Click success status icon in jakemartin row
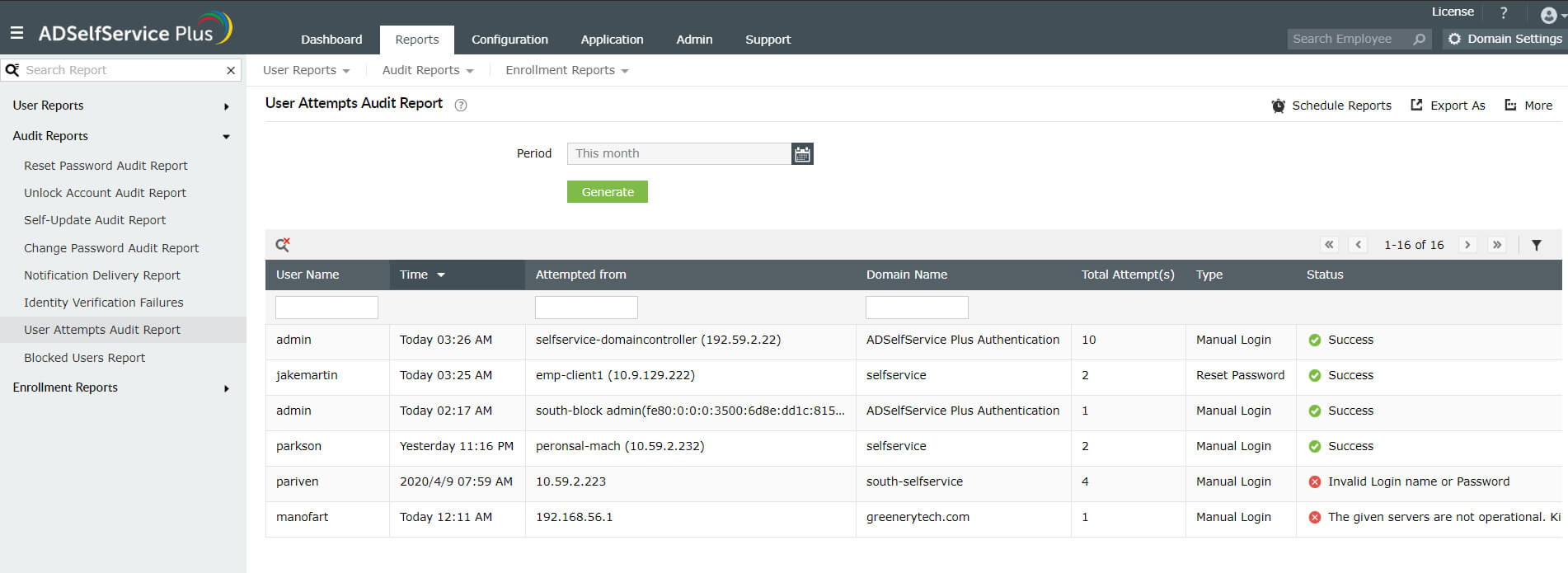 pos(1315,375)
